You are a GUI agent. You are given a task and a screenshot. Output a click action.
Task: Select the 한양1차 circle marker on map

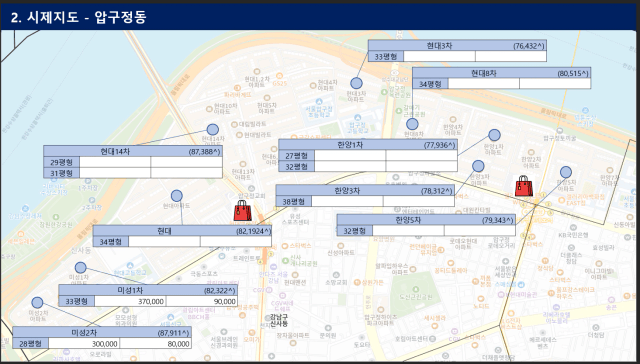494,135
